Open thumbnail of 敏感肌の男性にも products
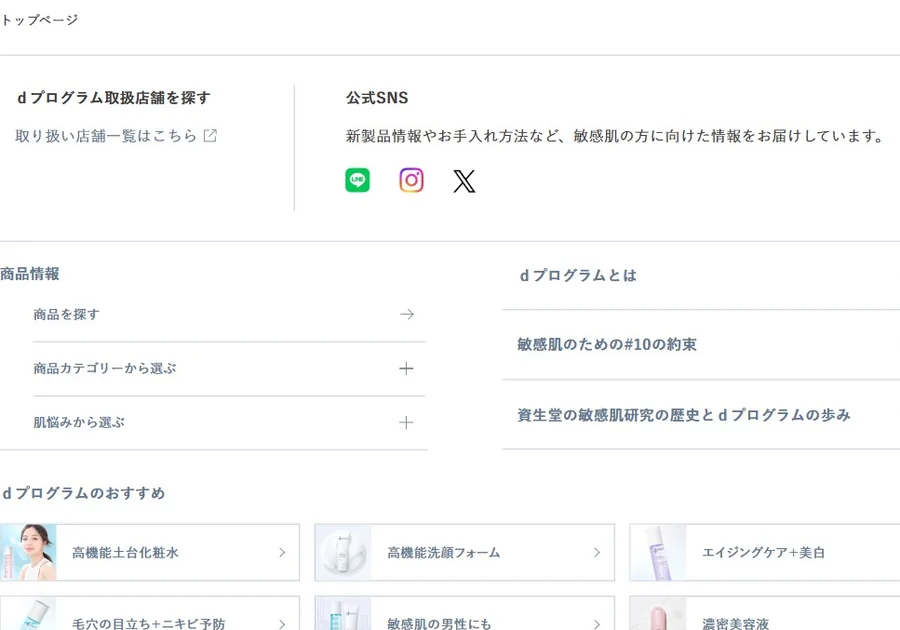This screenshot has height=630, width=900. click(343, 614)
